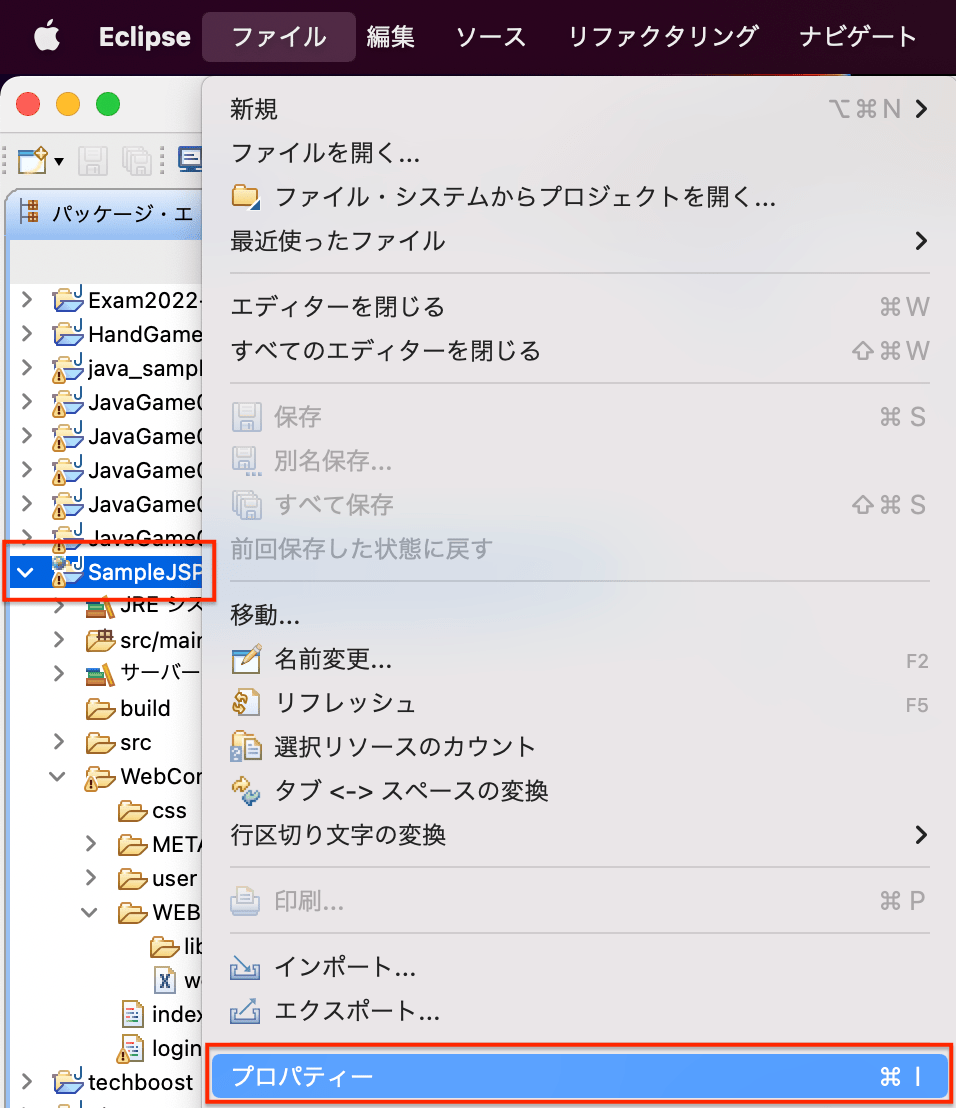
Task: Click the SampleJSP project icon
Action: click(x=68, y=571)
